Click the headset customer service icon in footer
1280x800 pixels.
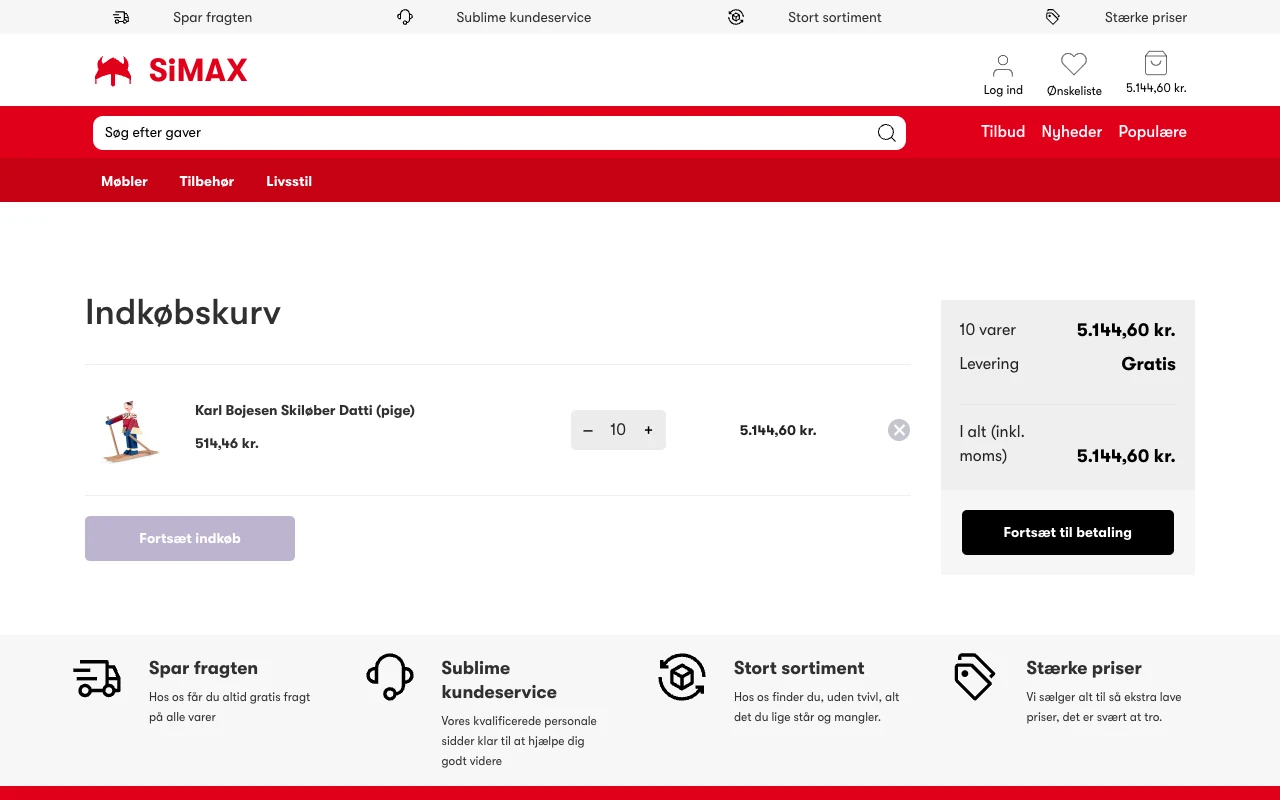[390, 677]
